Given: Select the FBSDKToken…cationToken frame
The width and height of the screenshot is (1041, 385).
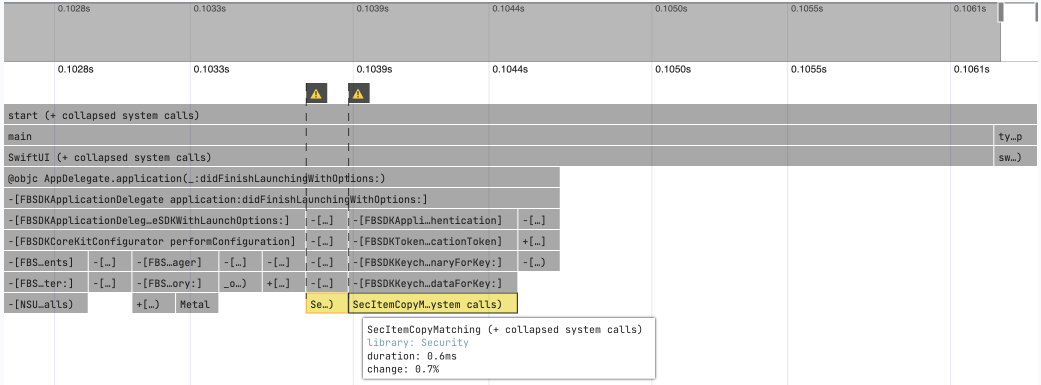Looking at the screenshot, I should pos(433,241).
